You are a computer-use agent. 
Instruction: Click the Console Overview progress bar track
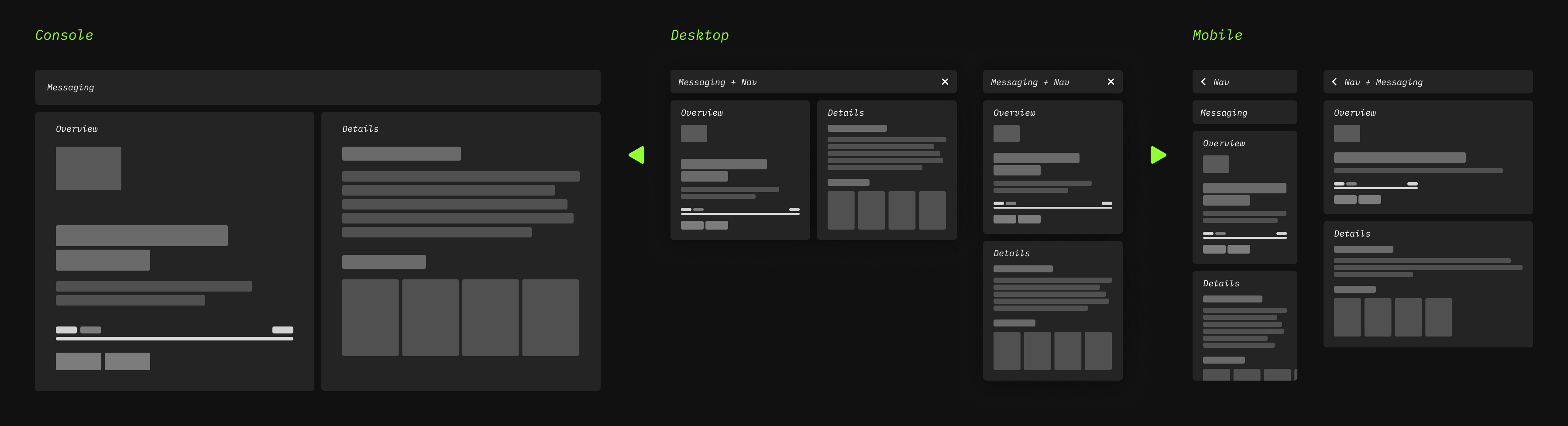tap(174, 338)
